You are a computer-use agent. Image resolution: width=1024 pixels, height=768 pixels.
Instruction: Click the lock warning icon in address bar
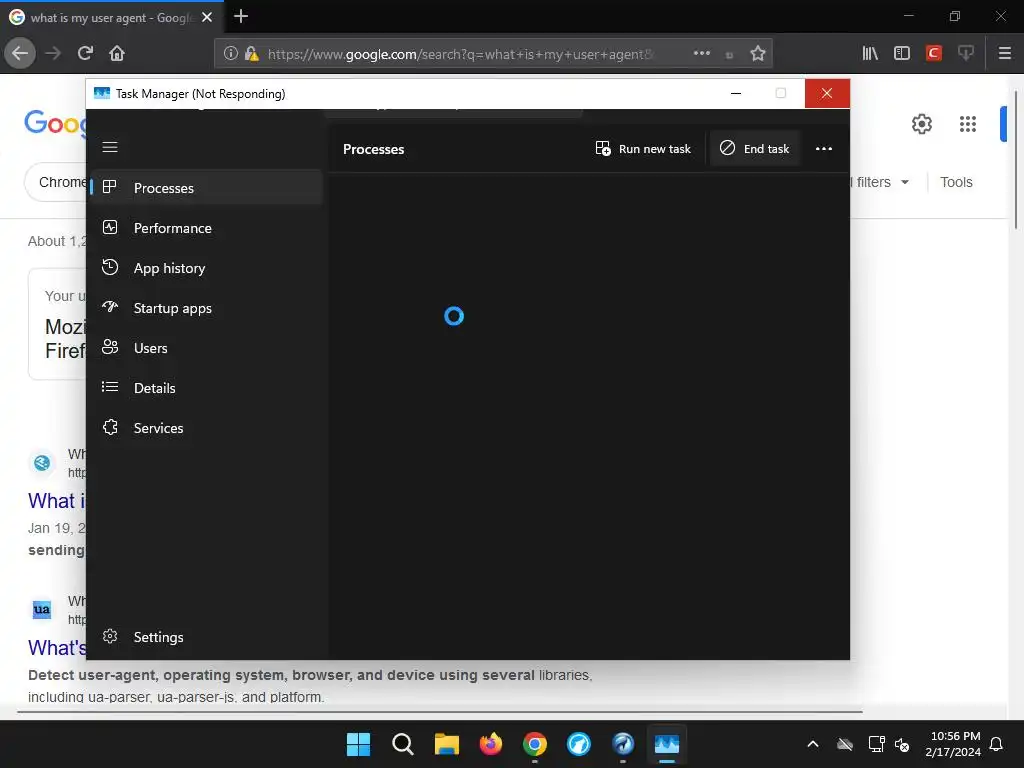[x=251, y=54]
